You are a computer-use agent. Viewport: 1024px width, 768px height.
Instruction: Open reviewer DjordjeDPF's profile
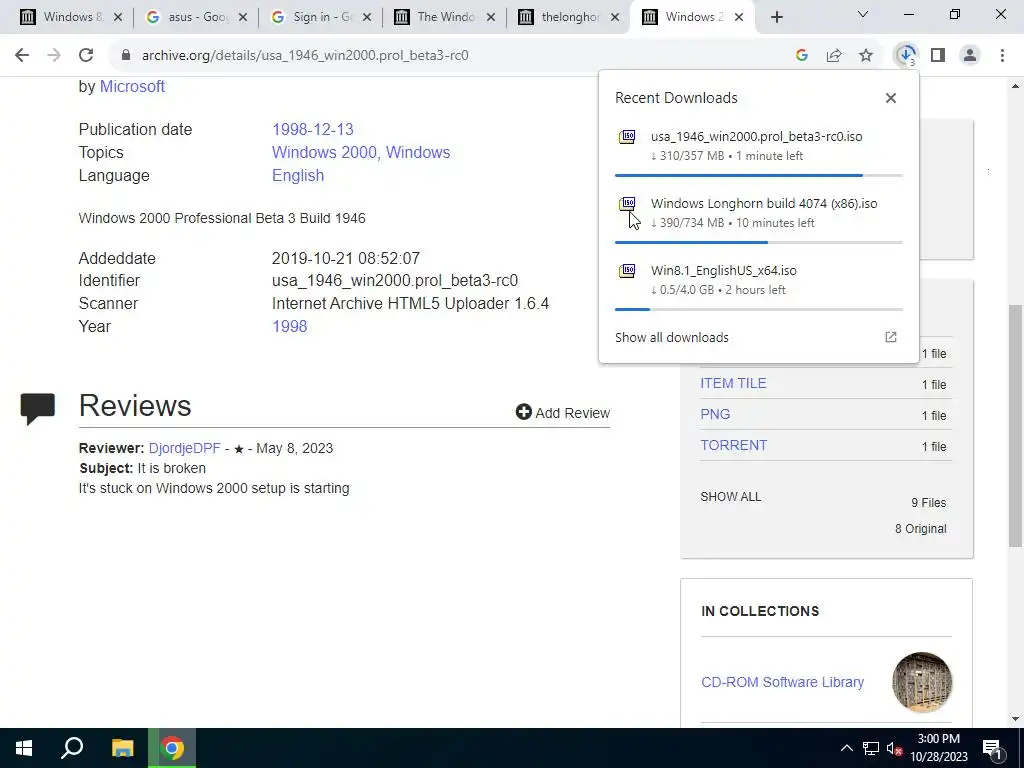(184, 449)
